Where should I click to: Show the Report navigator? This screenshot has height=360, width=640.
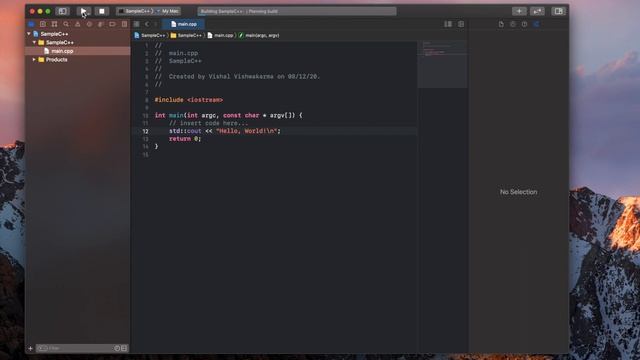pos(124,24)
